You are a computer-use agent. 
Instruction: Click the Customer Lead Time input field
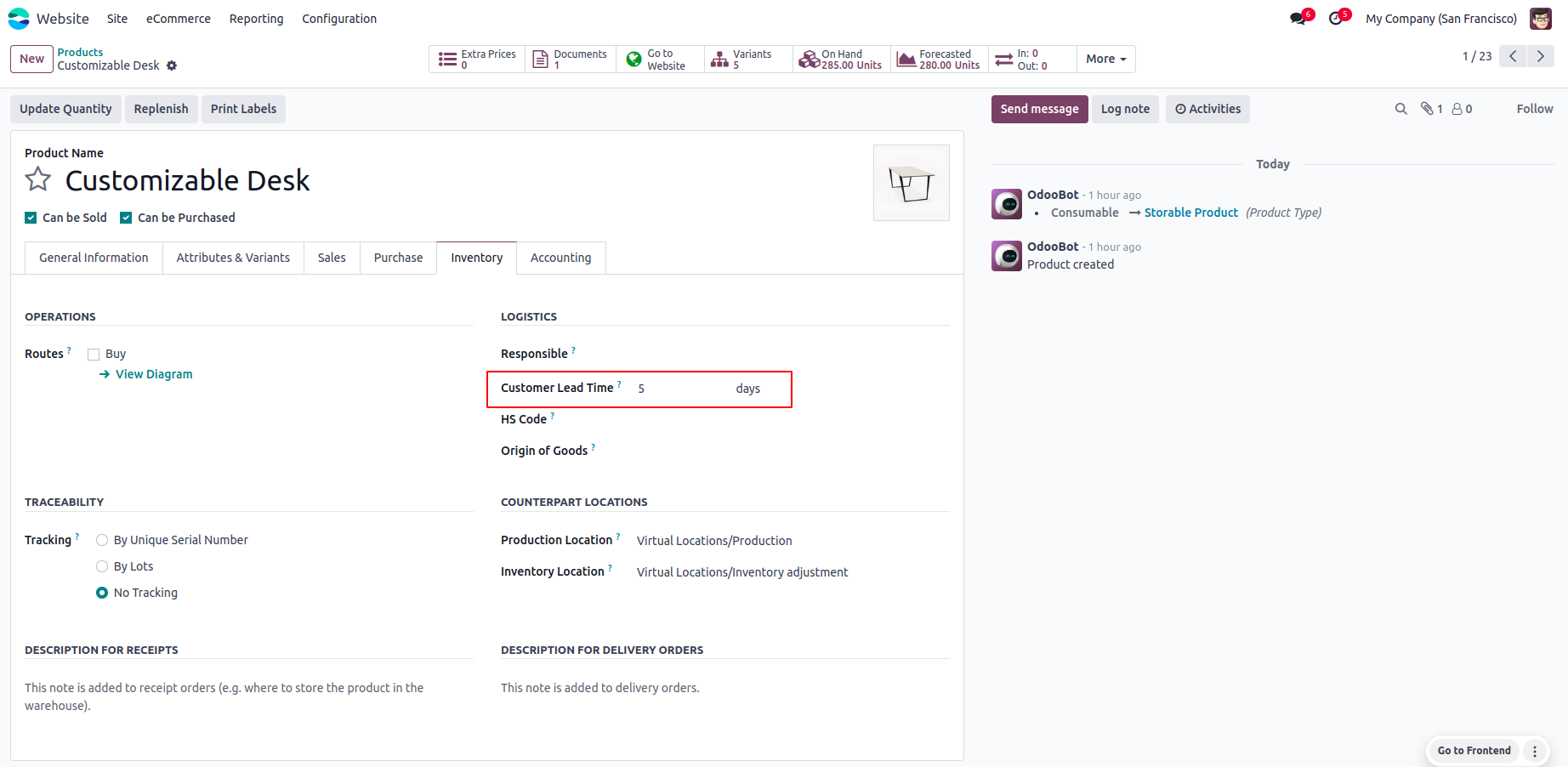click(680, 389)
